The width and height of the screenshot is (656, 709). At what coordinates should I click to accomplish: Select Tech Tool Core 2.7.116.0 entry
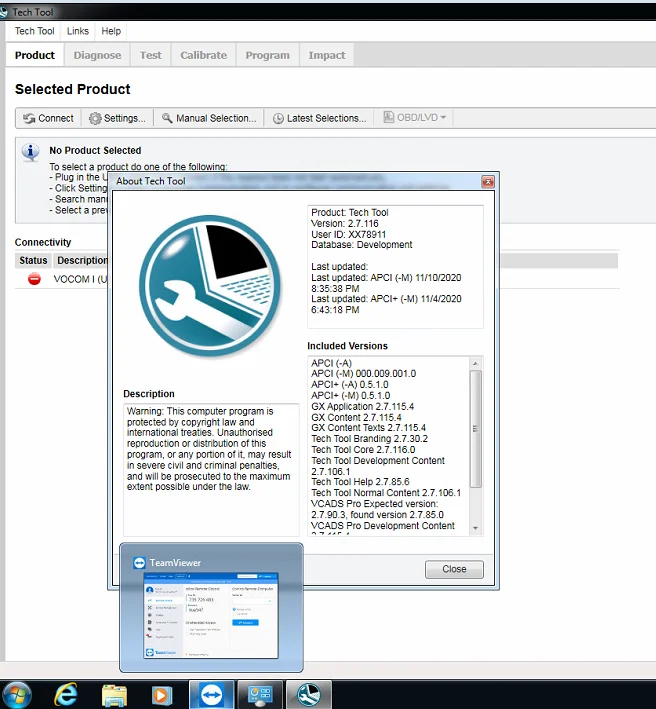[363, 449]
